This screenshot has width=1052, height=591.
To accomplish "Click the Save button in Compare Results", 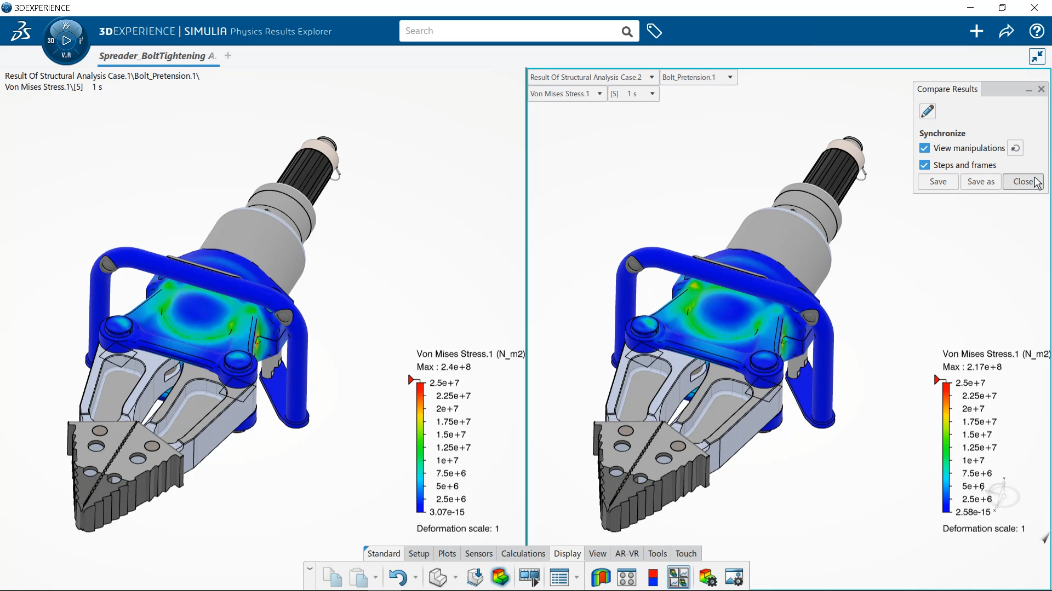I will coord(938,182).
